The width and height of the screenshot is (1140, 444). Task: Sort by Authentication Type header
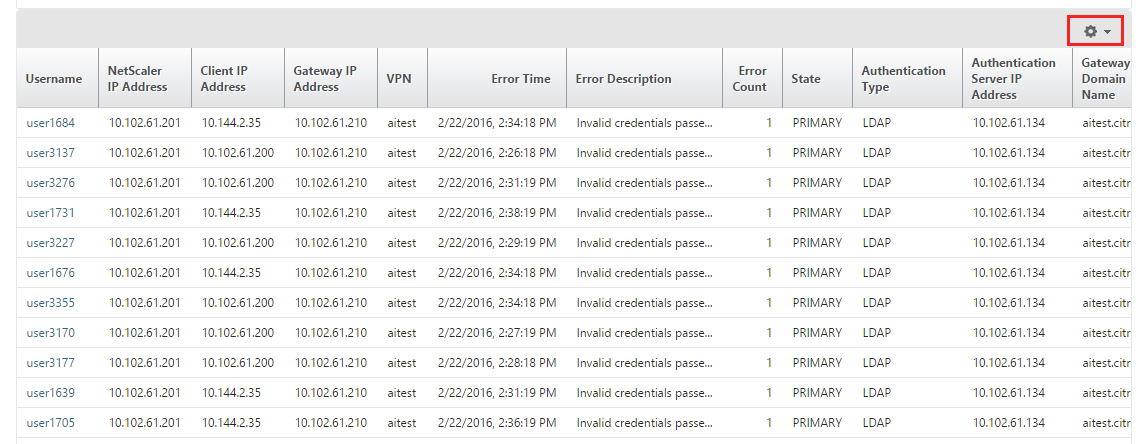coord(904,78)
